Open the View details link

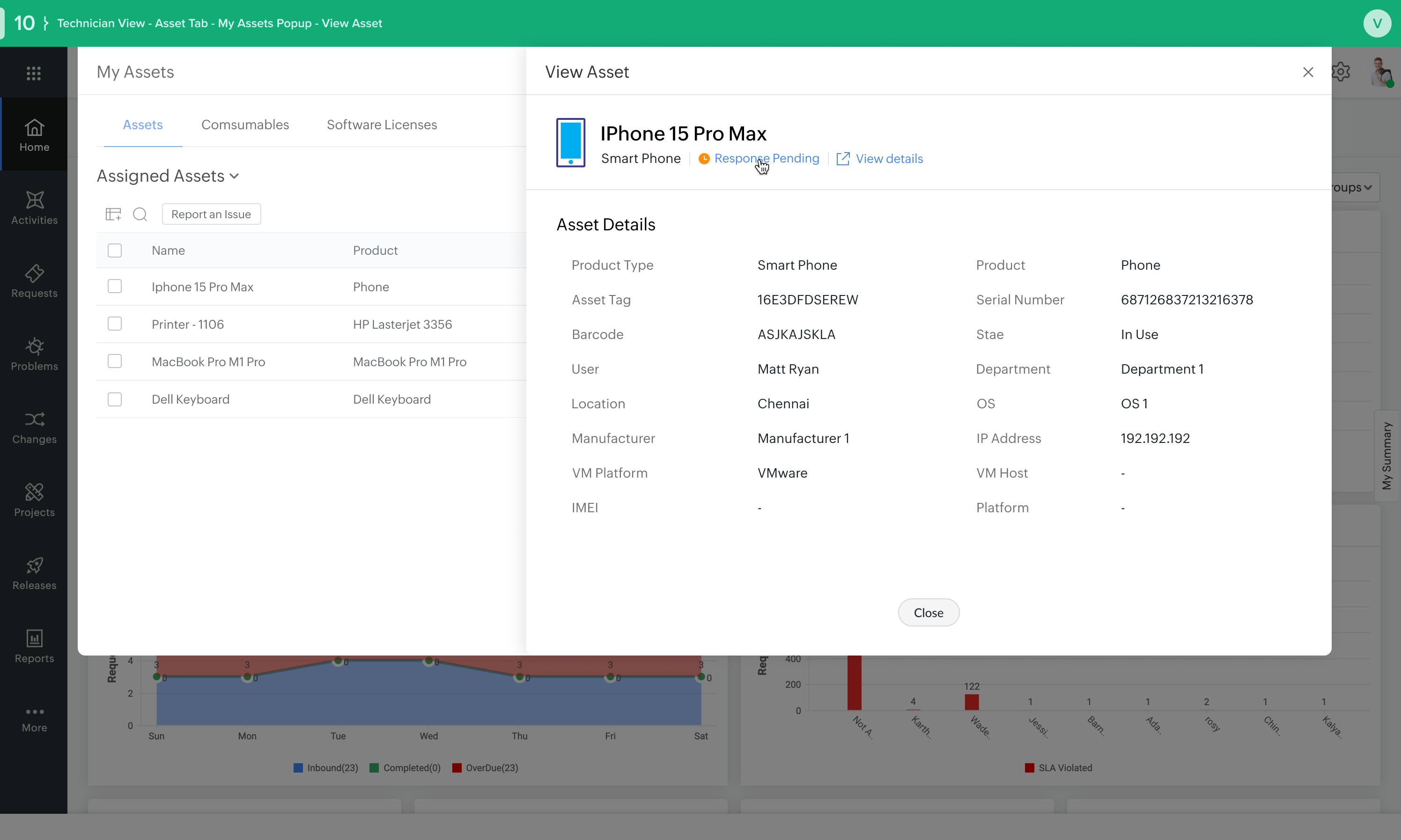click(889, 158)
